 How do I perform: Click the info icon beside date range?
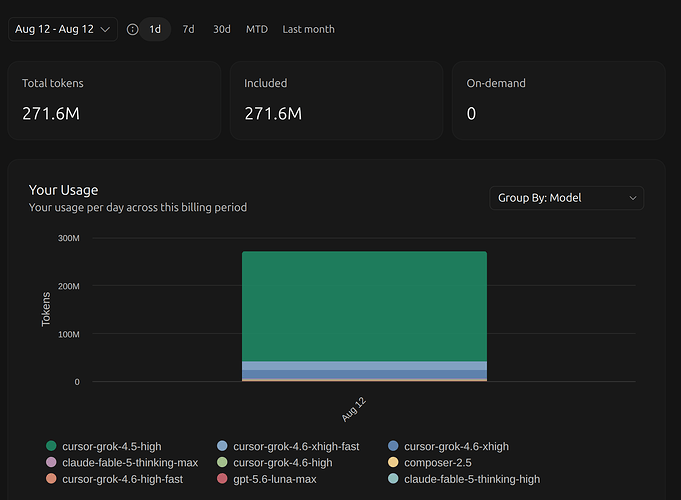tap(132, 29)
